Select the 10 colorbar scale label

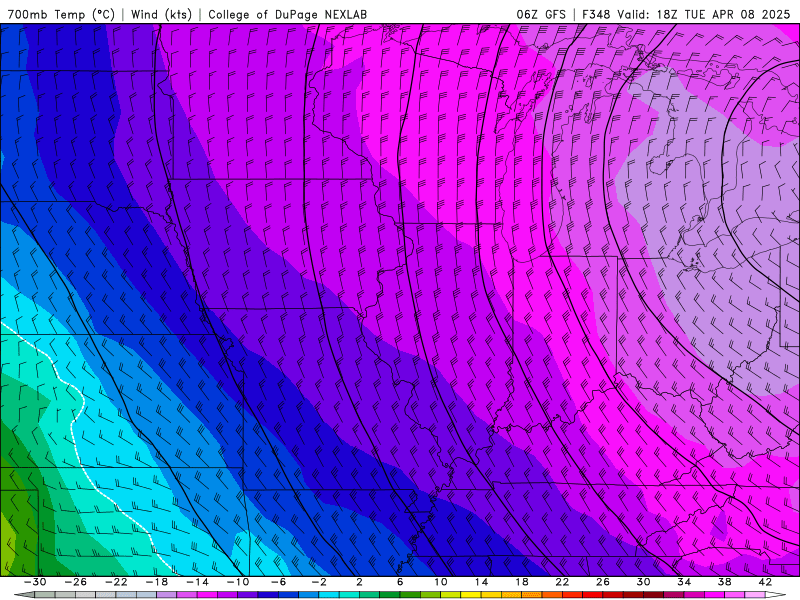click(x=440, y=582)
